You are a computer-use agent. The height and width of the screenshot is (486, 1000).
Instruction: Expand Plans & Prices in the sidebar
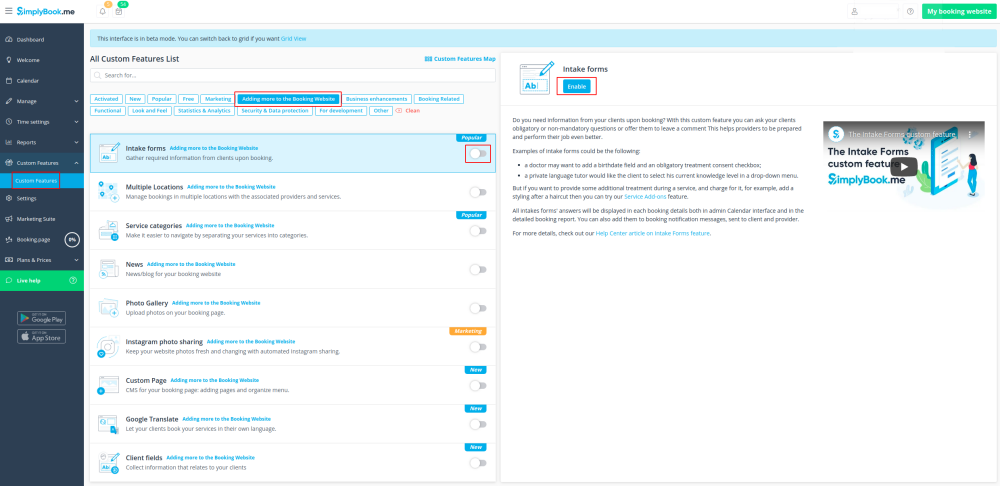click(x=41, y=260)
